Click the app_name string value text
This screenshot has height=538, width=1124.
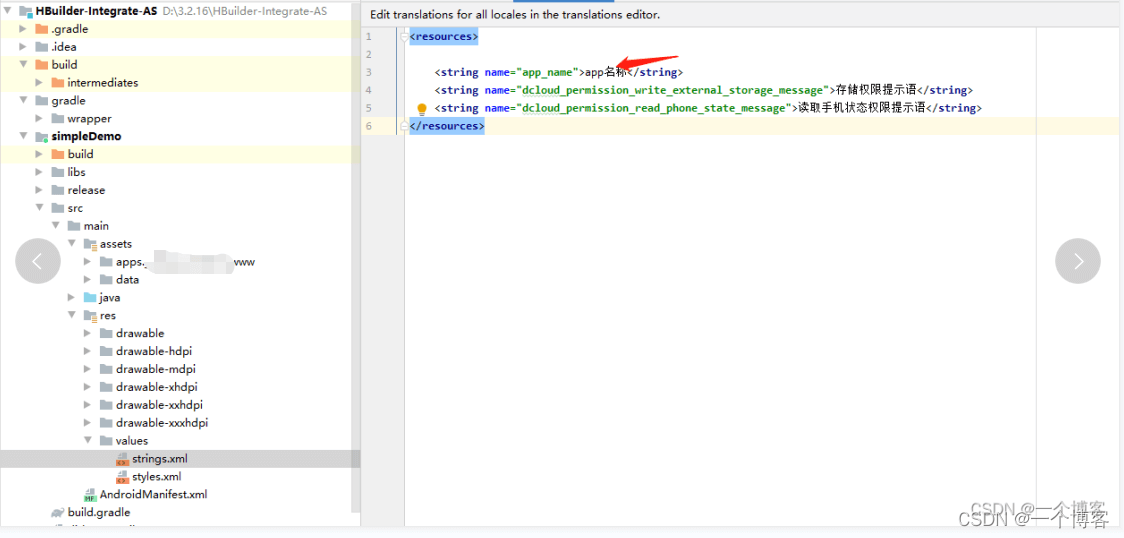click(605, 73)
